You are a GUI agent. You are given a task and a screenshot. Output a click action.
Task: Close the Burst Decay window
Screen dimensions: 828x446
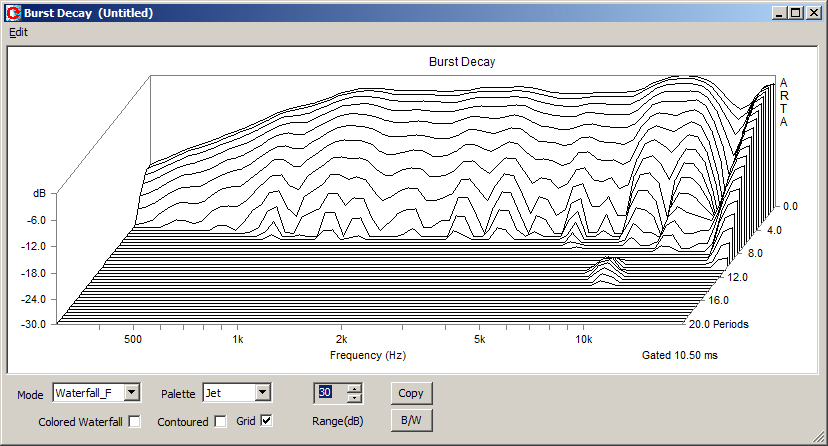coord(814,12)
